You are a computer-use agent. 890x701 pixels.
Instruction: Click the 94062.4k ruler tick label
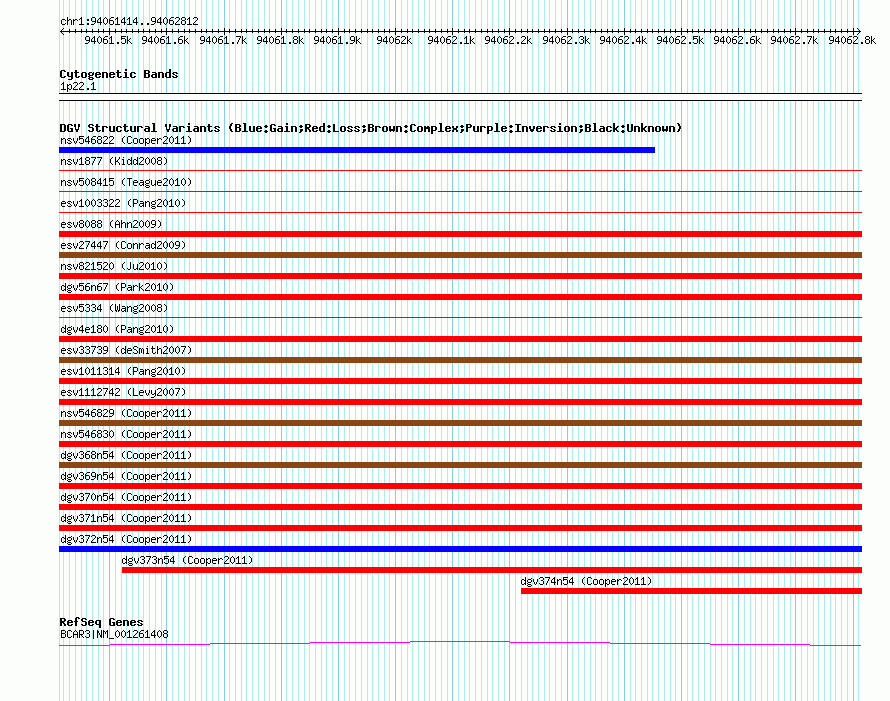623,40
